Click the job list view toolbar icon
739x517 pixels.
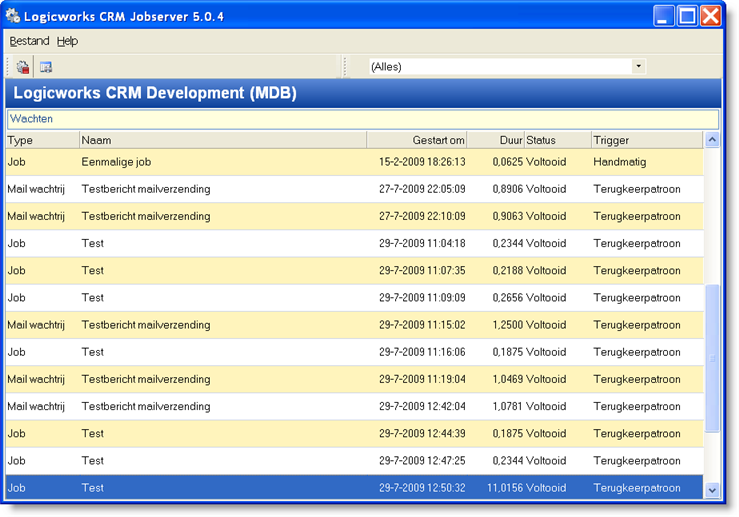pos(46,67)
